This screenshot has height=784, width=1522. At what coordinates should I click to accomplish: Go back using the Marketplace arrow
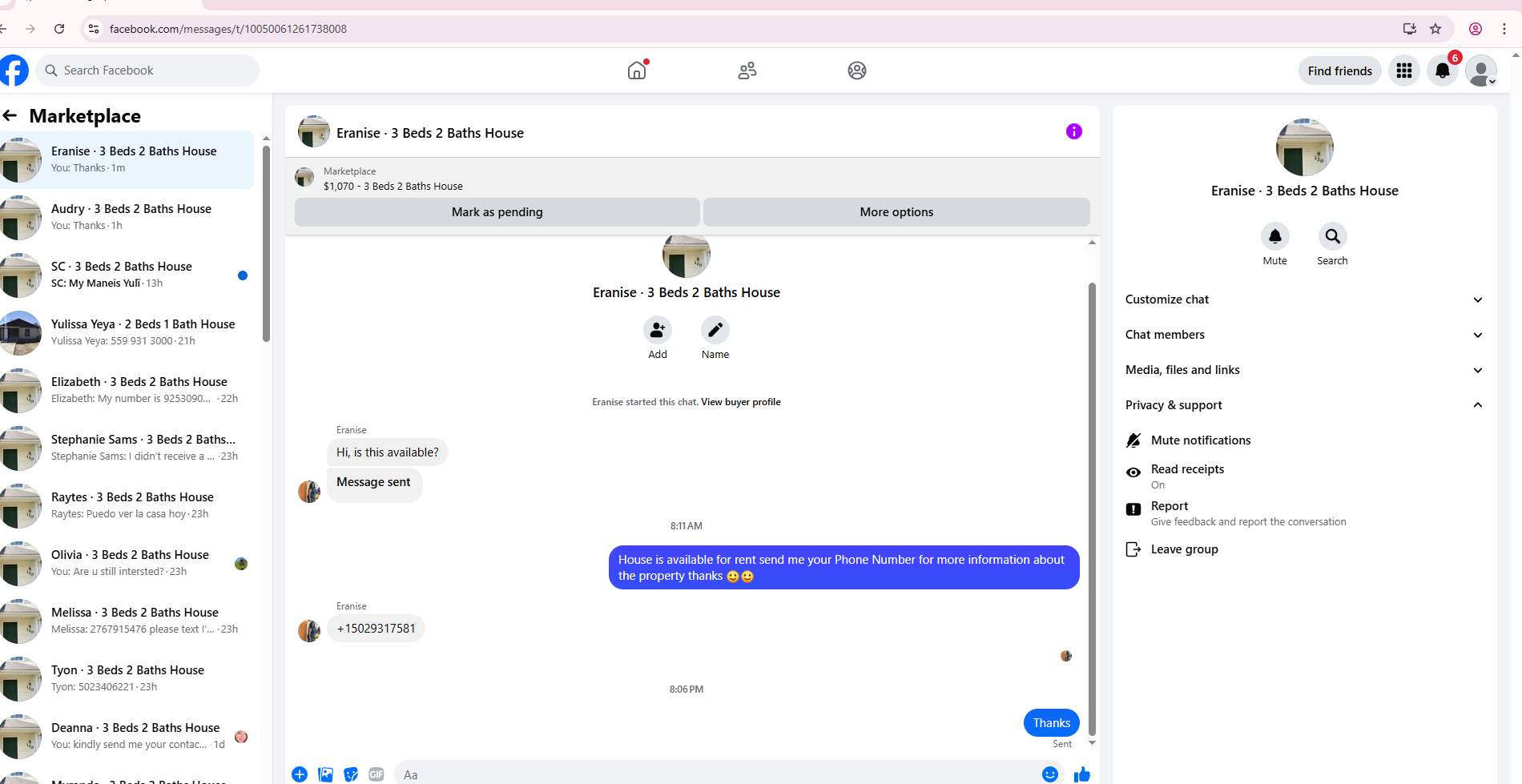(10, 116)
